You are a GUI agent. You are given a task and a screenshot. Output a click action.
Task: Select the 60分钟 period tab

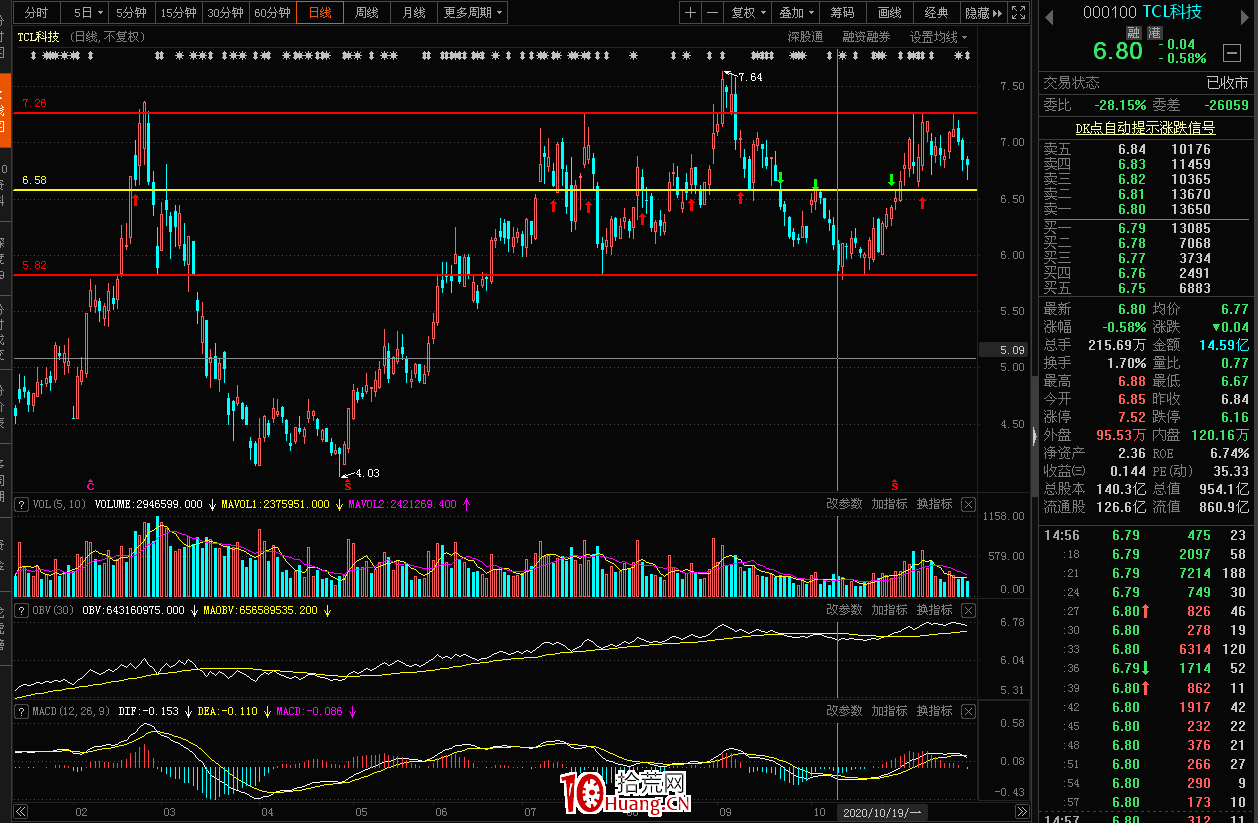pos(272,13)
